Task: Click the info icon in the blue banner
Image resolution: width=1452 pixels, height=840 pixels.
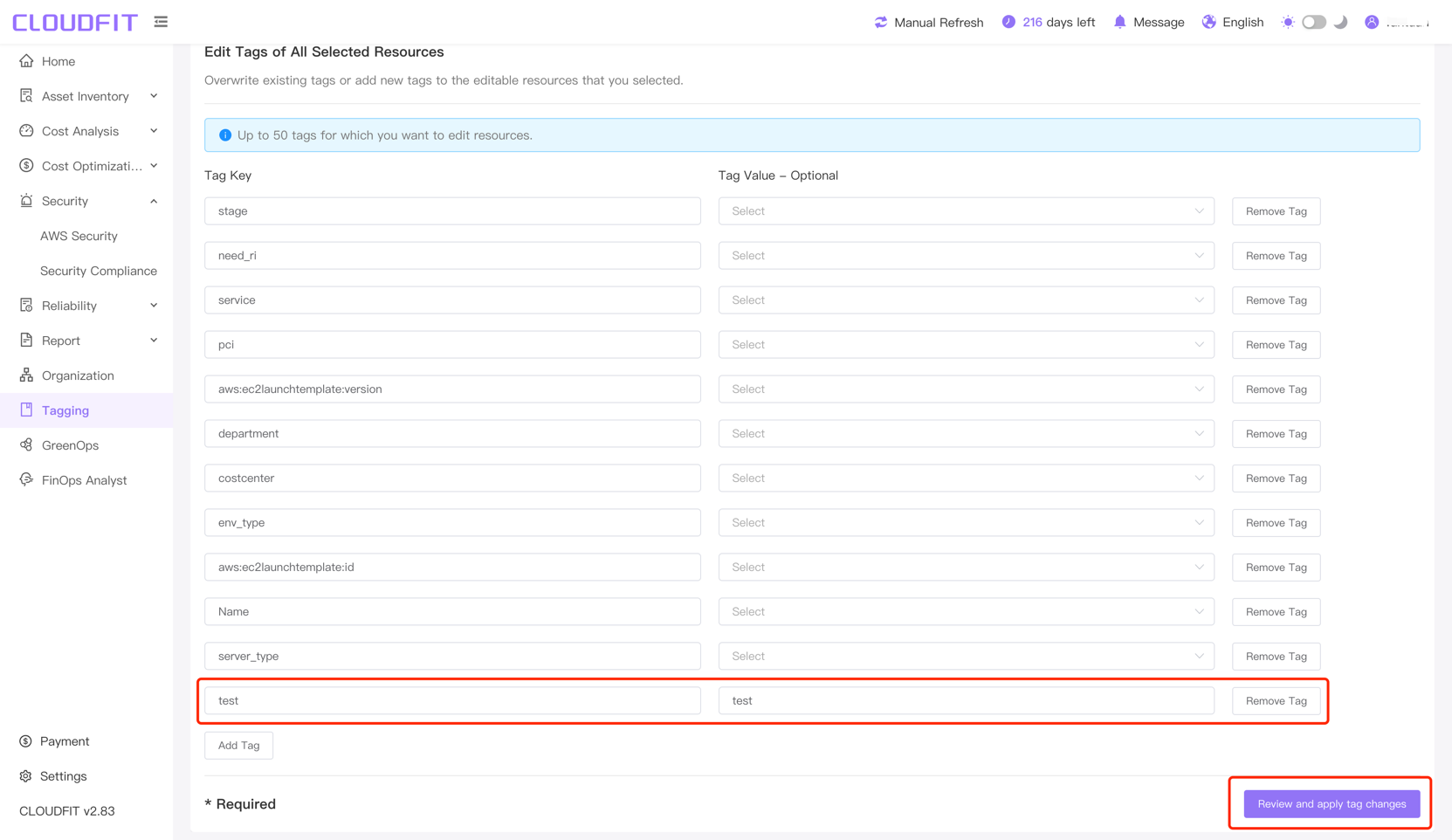Action: tap(225, 135)
